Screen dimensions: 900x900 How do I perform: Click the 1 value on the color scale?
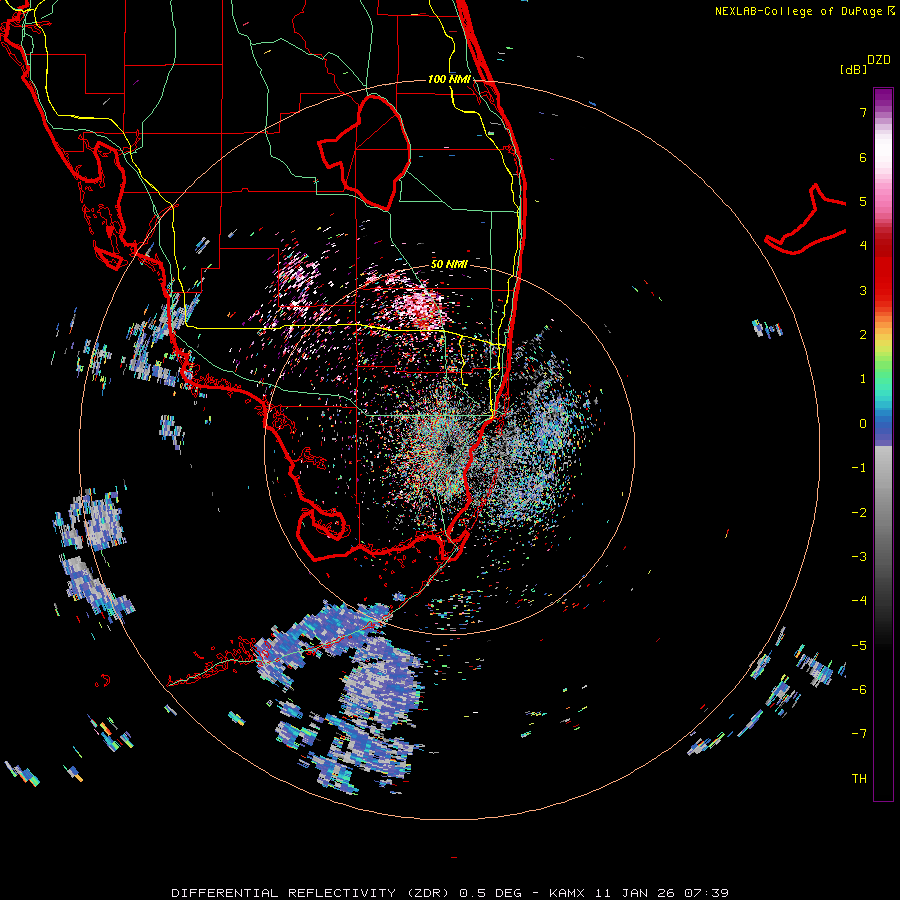(863, 379)
